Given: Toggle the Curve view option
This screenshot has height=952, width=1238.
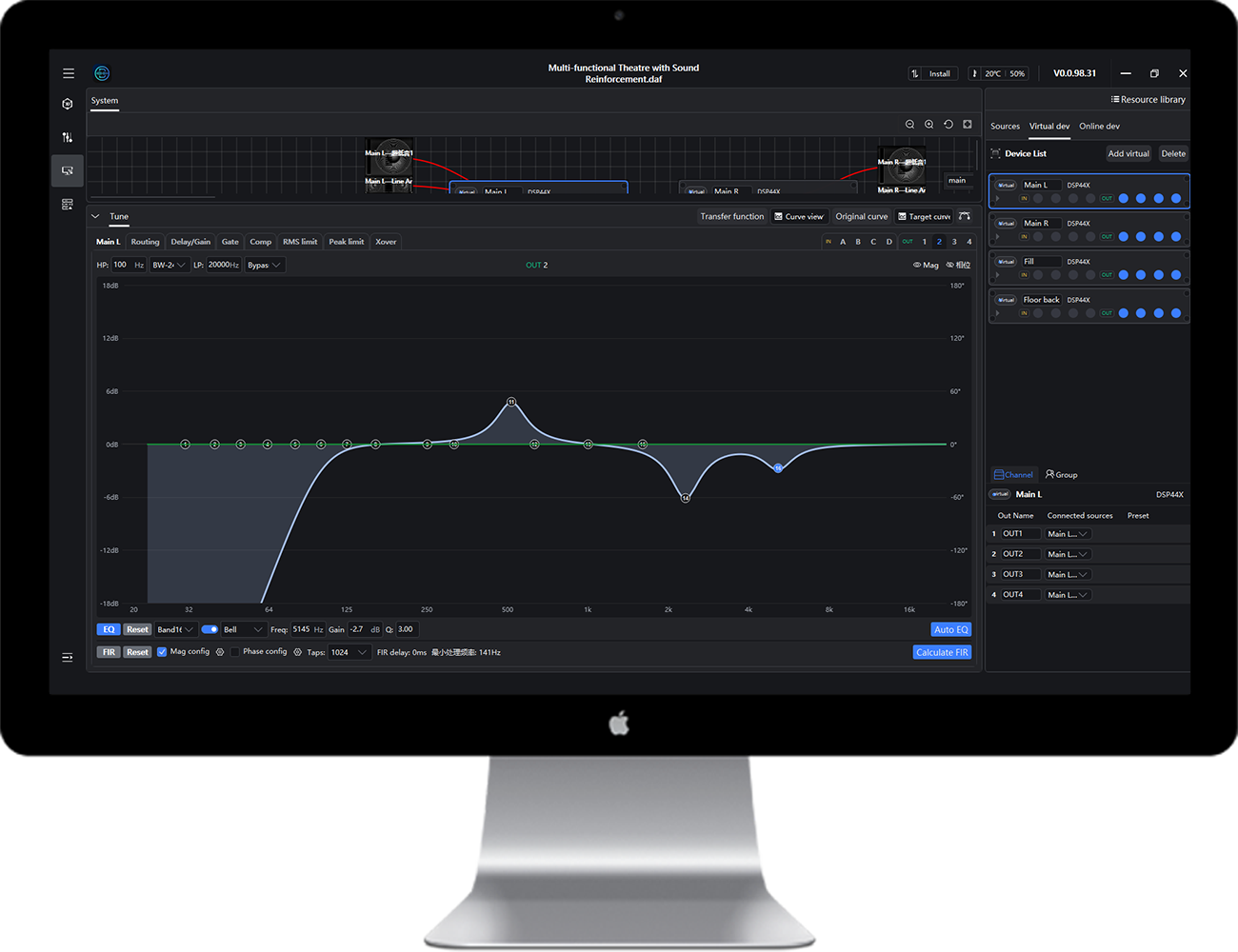Looking at the screenshot, I should [798, 216].
